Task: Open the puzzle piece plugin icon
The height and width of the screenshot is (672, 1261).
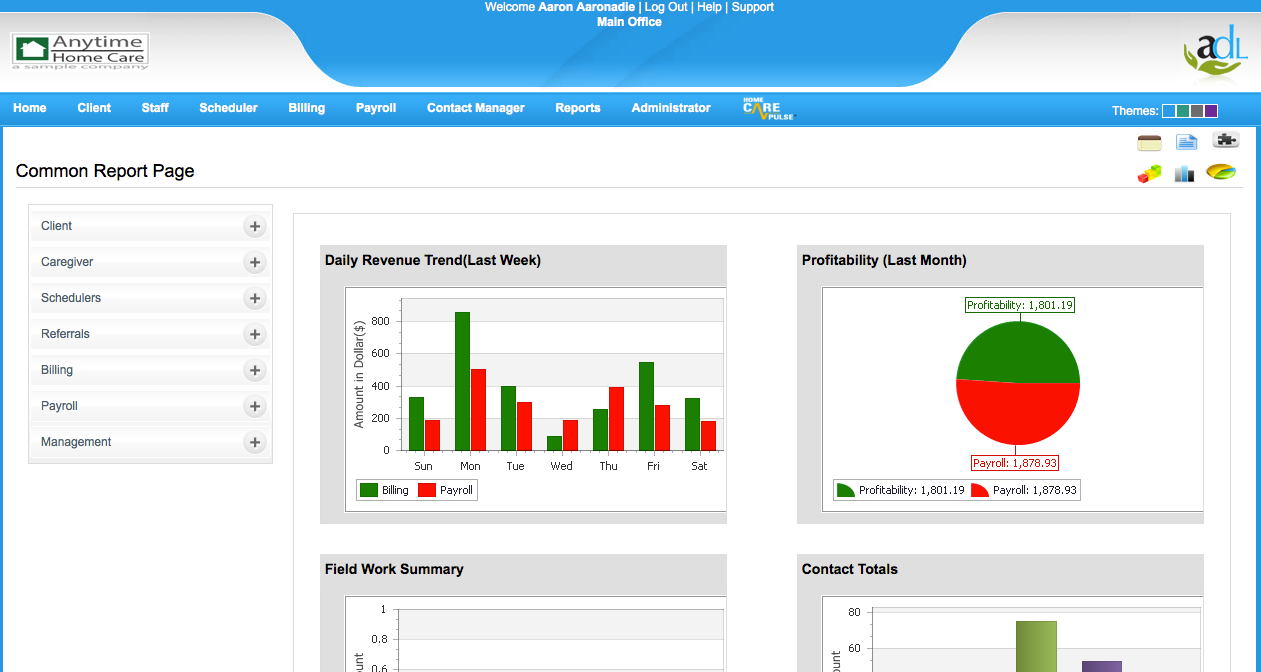Action: (1226, 141)
